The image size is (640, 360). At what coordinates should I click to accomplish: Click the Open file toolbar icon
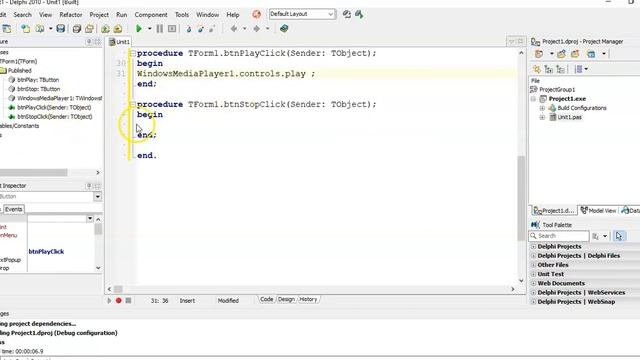coord(40,29)
